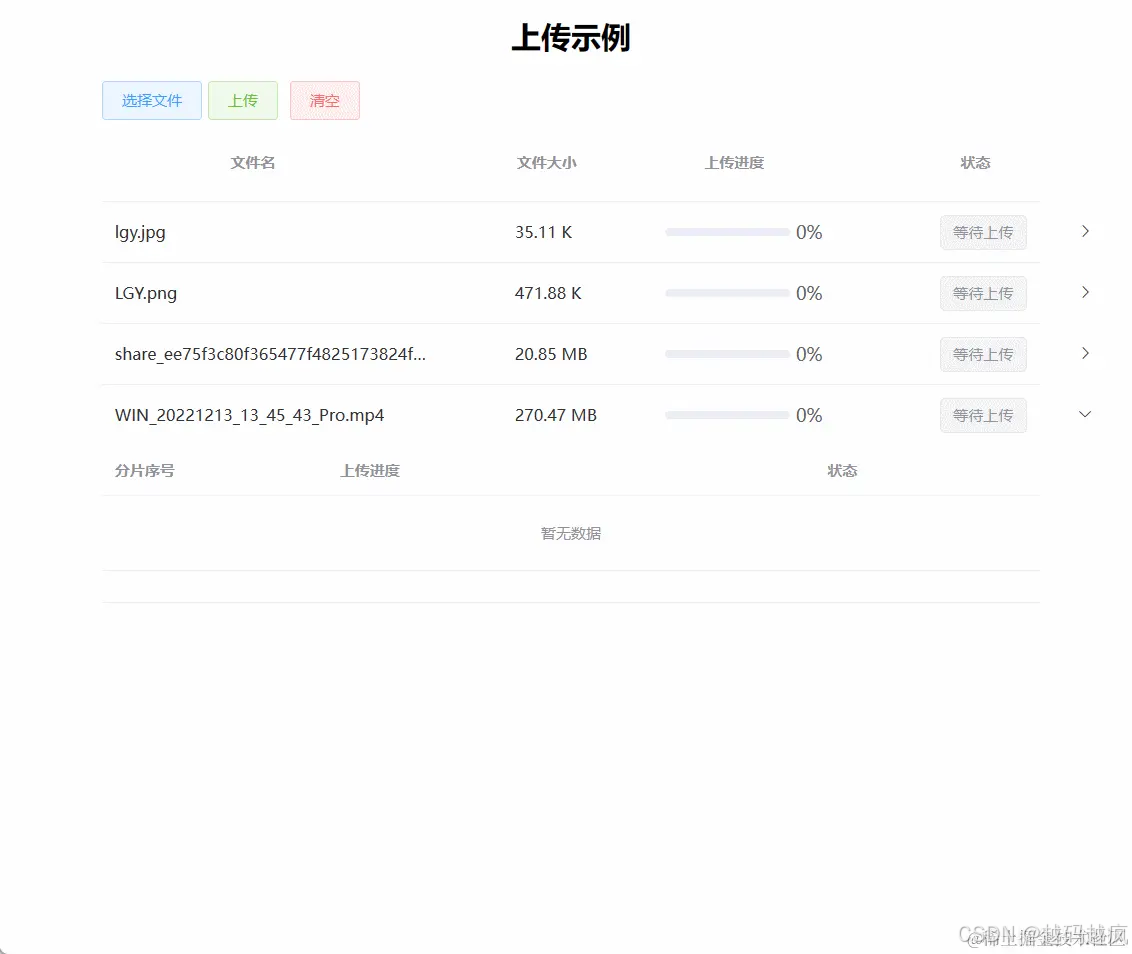The image size is (1132, 954).
Task: Click the 暂无数据 empty-data placeholder
Action: [x=570, y=533]
